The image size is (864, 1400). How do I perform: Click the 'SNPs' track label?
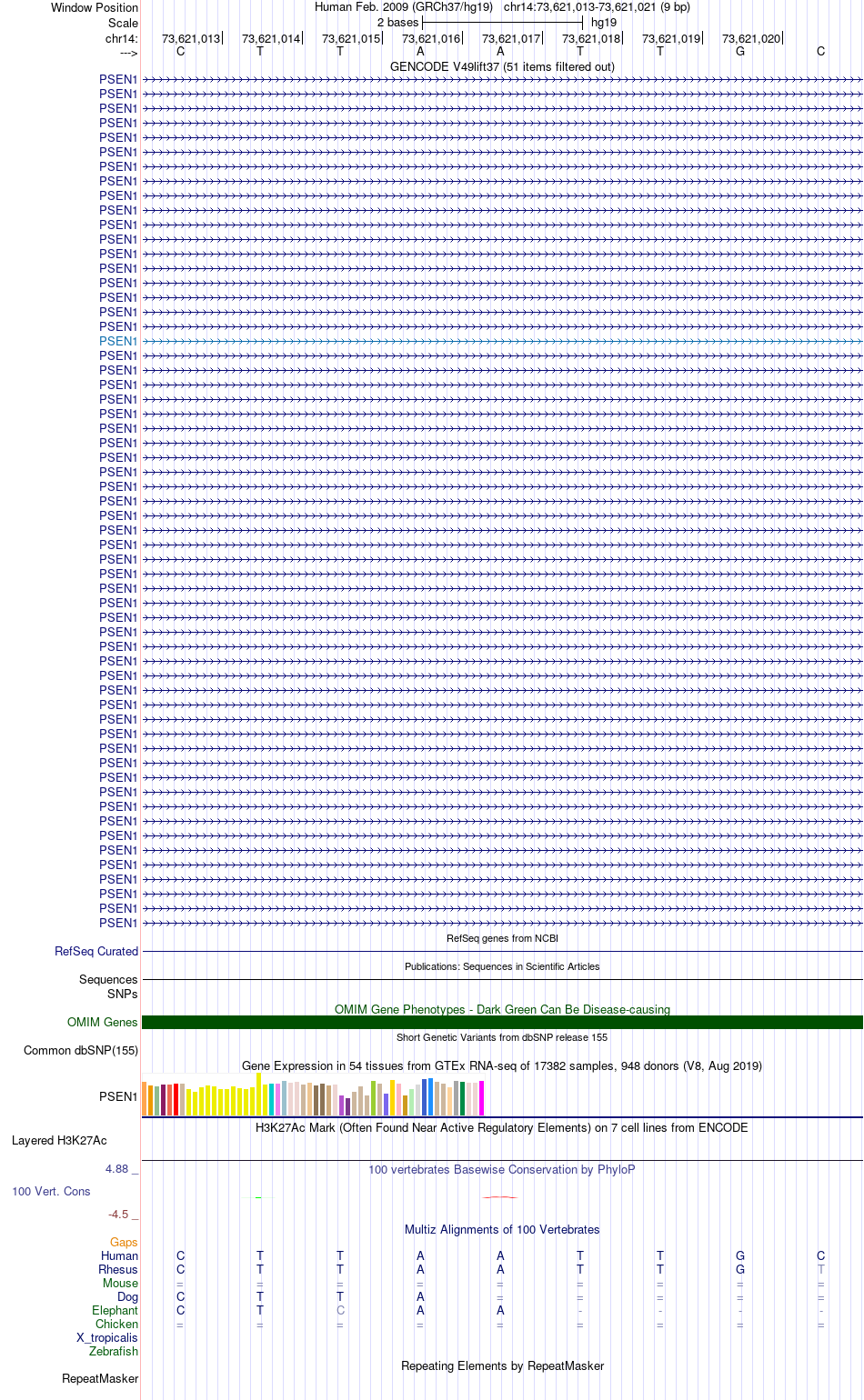pyautogui.click(x=123, y=994)
